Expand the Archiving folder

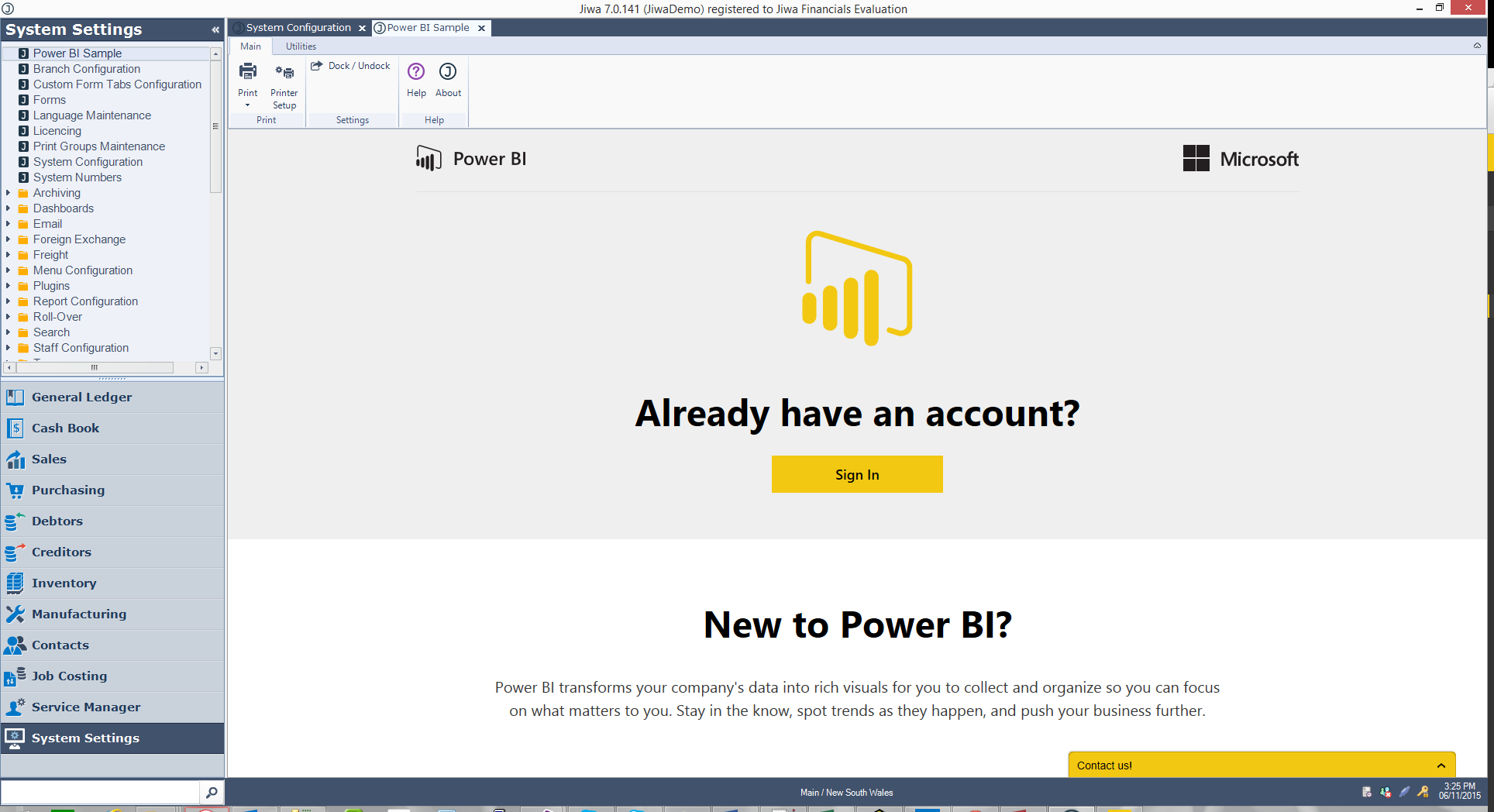coord(9,193)
